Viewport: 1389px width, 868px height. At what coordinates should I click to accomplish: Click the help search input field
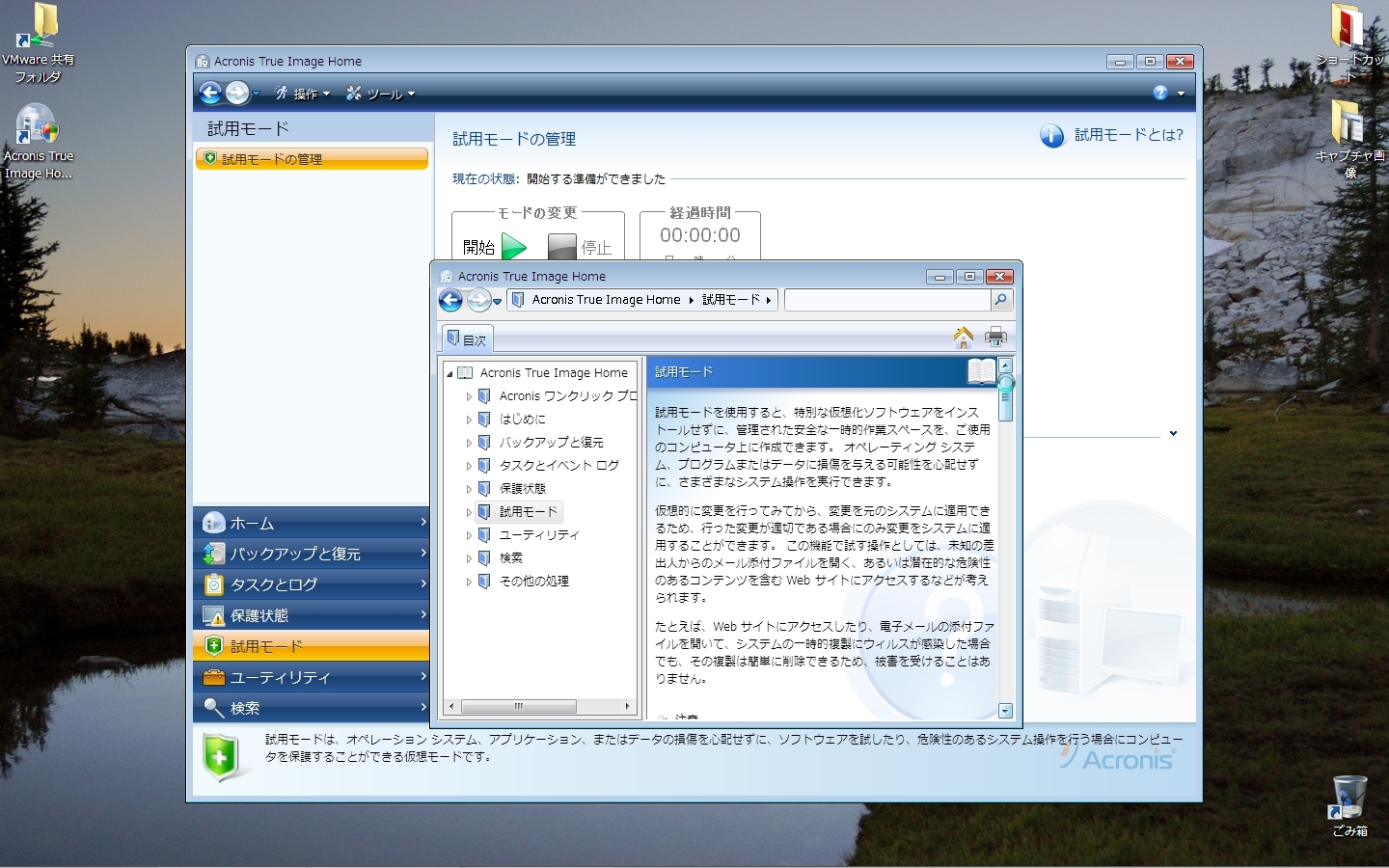(887, 300)
